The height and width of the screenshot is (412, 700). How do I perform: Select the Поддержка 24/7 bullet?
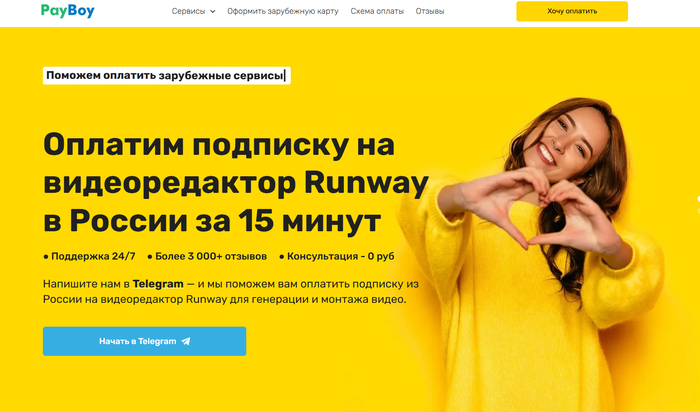pos(89,256)
